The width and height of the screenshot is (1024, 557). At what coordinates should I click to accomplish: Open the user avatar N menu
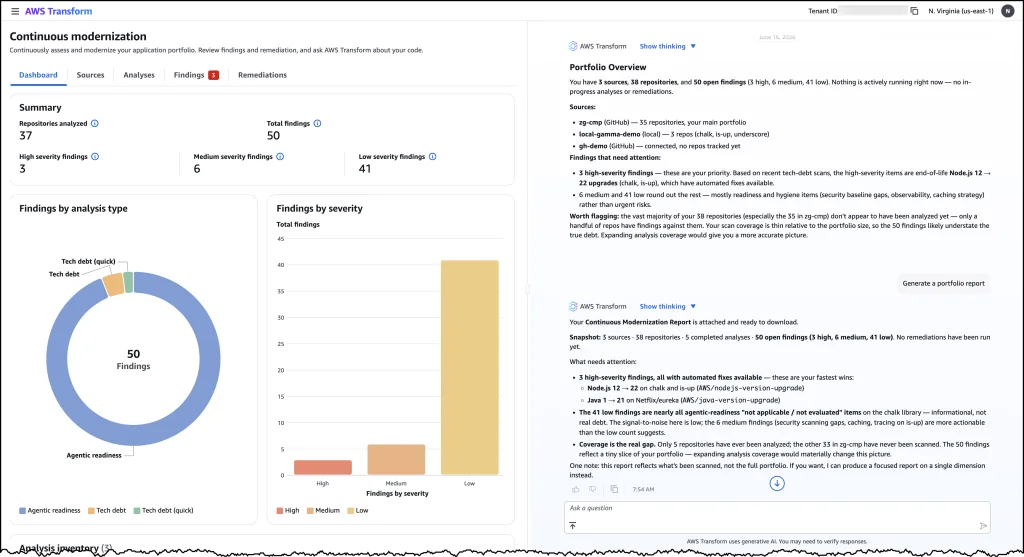1008,11
